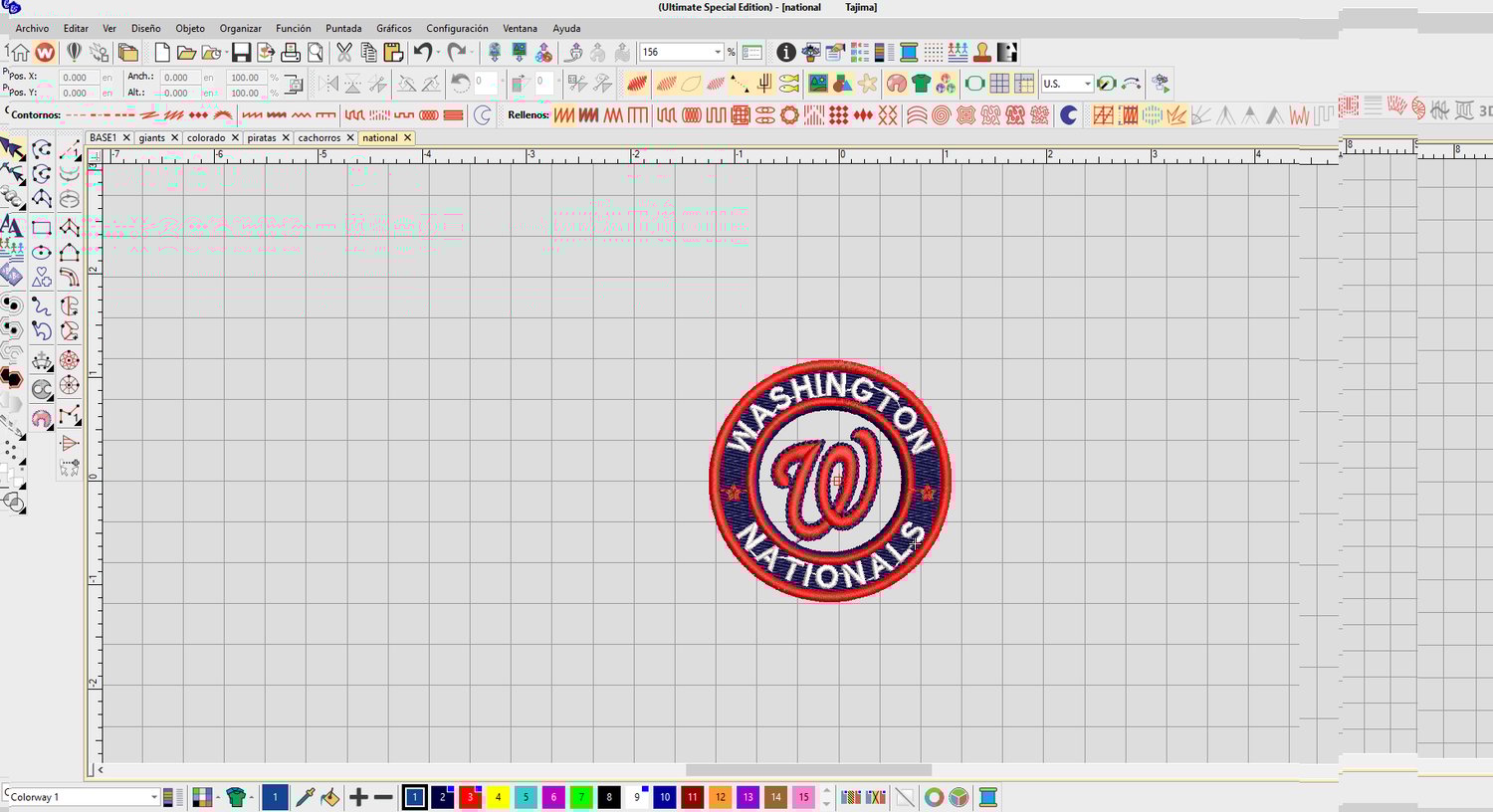The width and height of the screenshot is (1493, 812).
Task: Click the horizontal scrollbar below the canvas
Action: tap(808, 770)
